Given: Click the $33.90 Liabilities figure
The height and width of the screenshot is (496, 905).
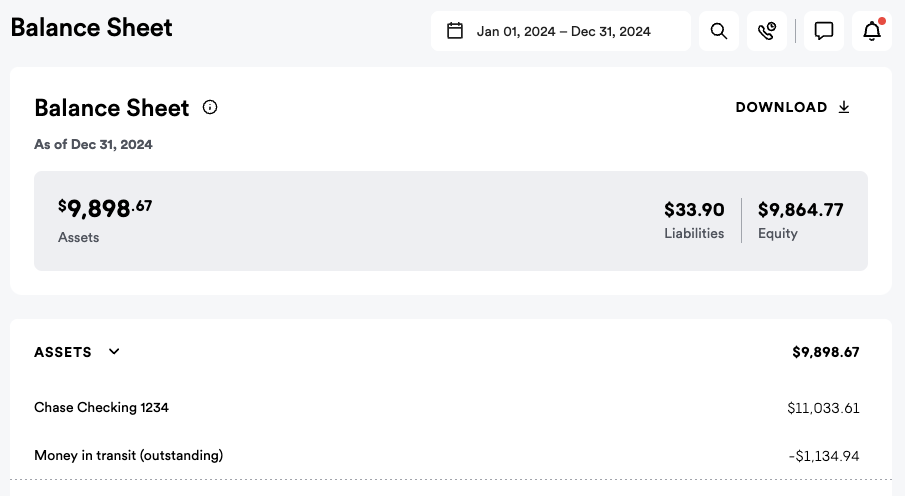Looking at the screenshot, I should 694,210.
